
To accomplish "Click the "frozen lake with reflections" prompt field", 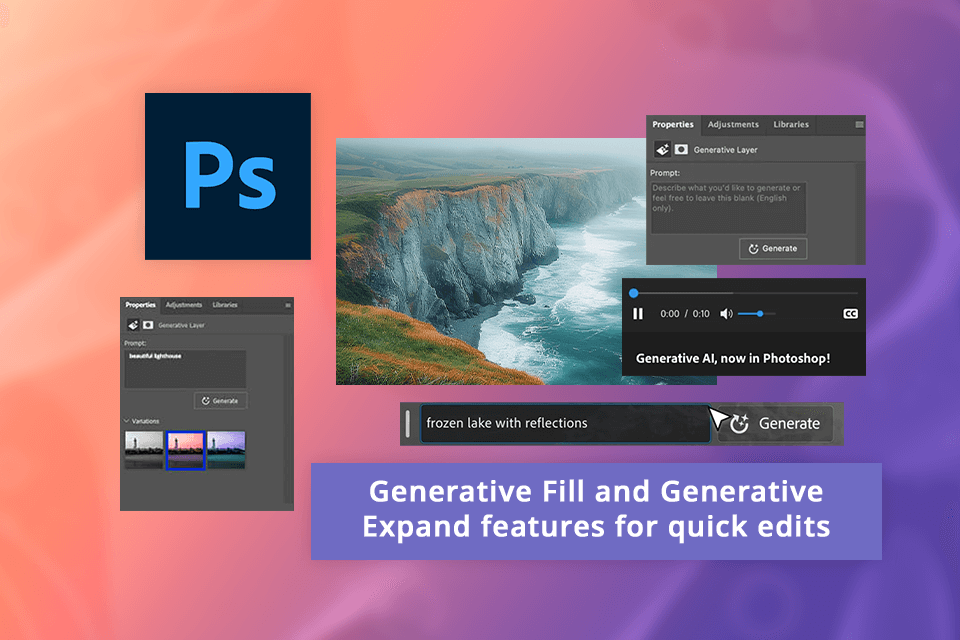I will [564, 423].
